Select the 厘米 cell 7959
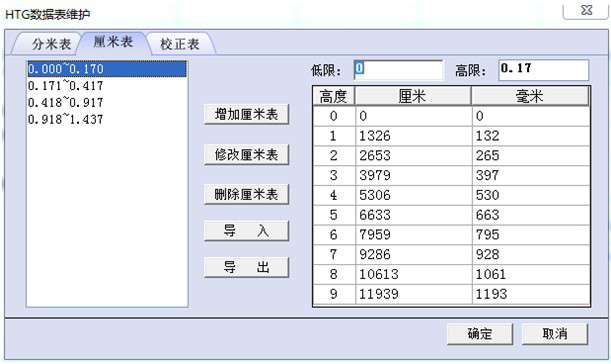This screenshot has height=364, width=611. [413, 235]
